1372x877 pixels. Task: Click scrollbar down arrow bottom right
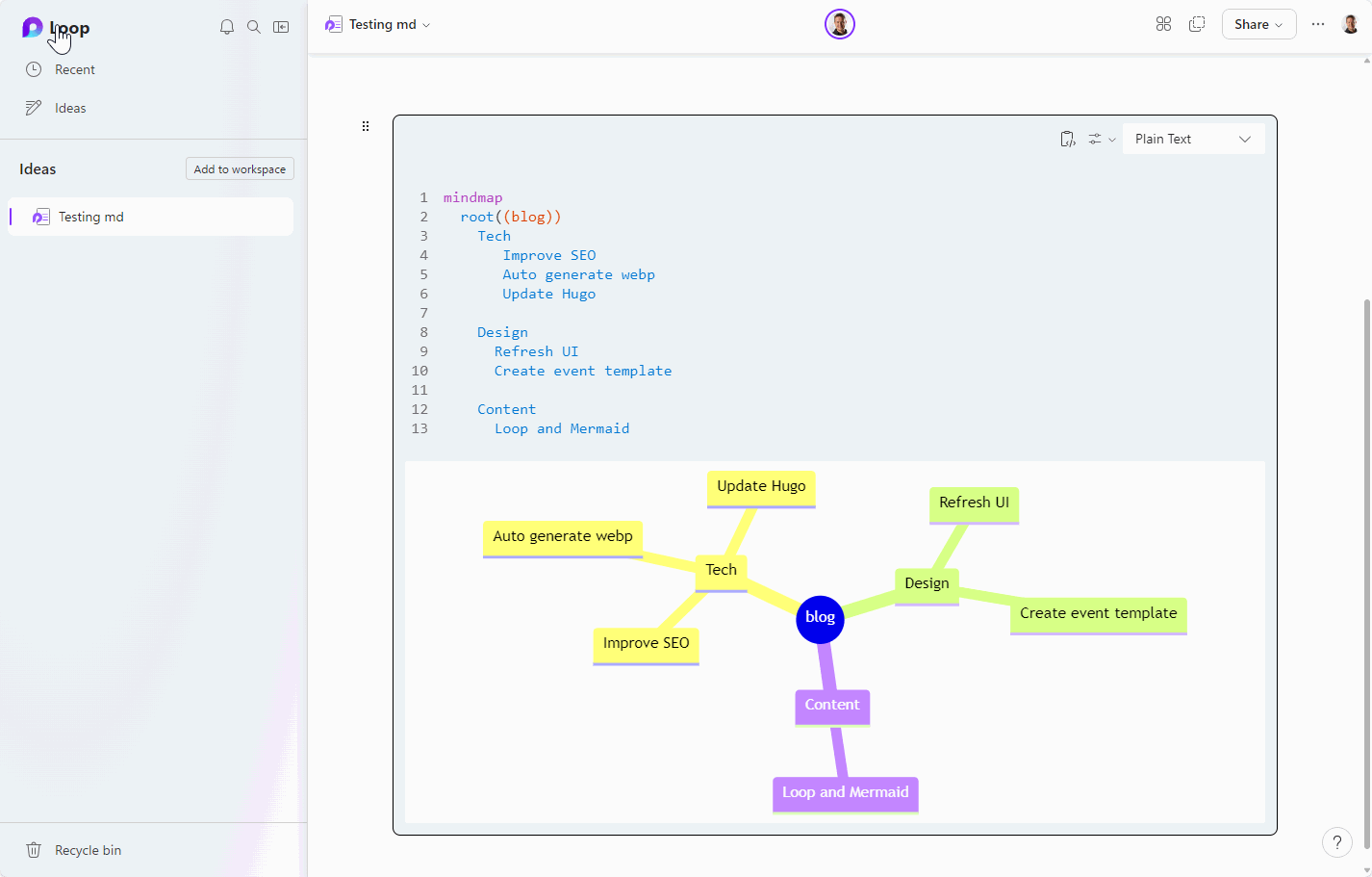pyautogui.click(x=1366, y=870)
